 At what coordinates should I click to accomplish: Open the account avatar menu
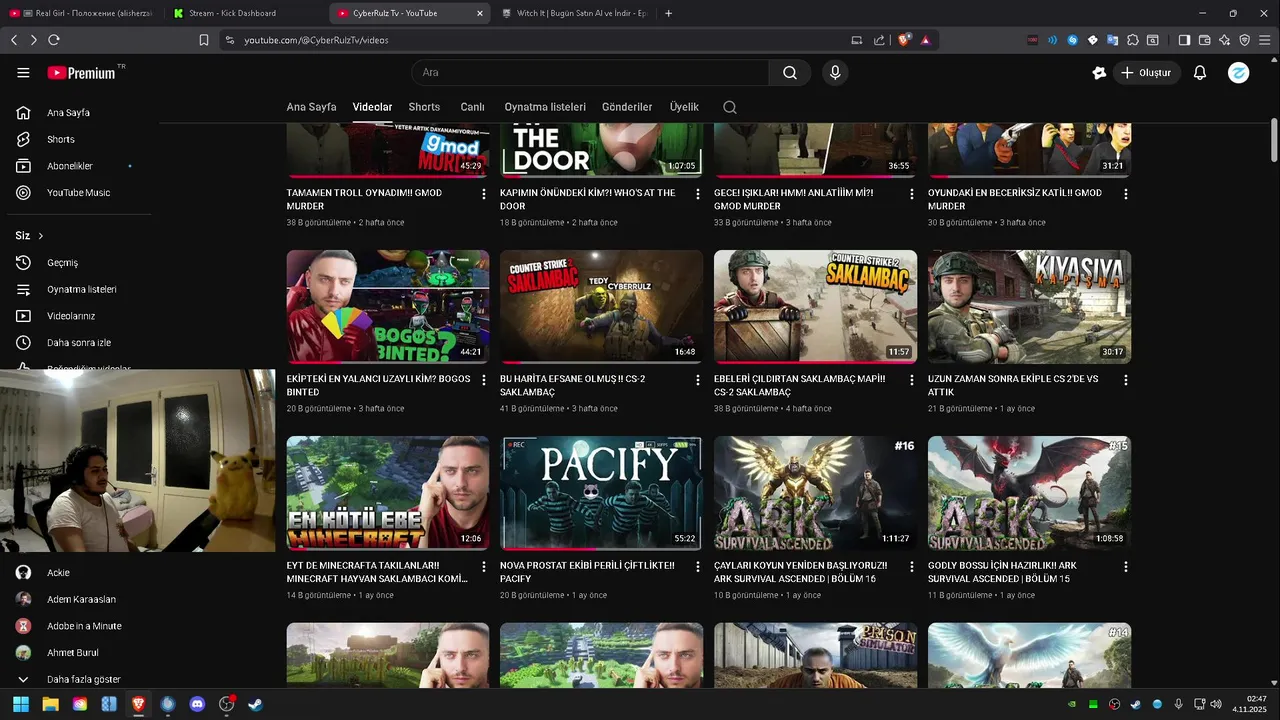[1238, 73]
